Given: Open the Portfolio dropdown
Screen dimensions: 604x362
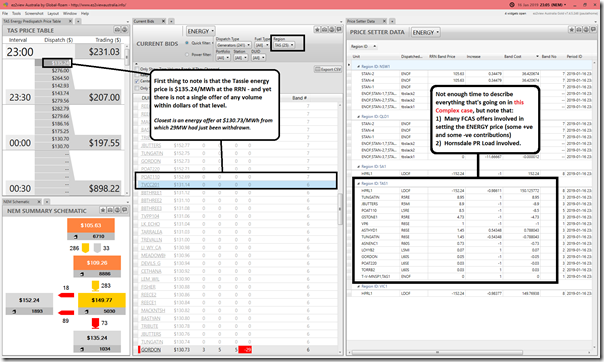Looking at the screenshot, I should (223, 58).
